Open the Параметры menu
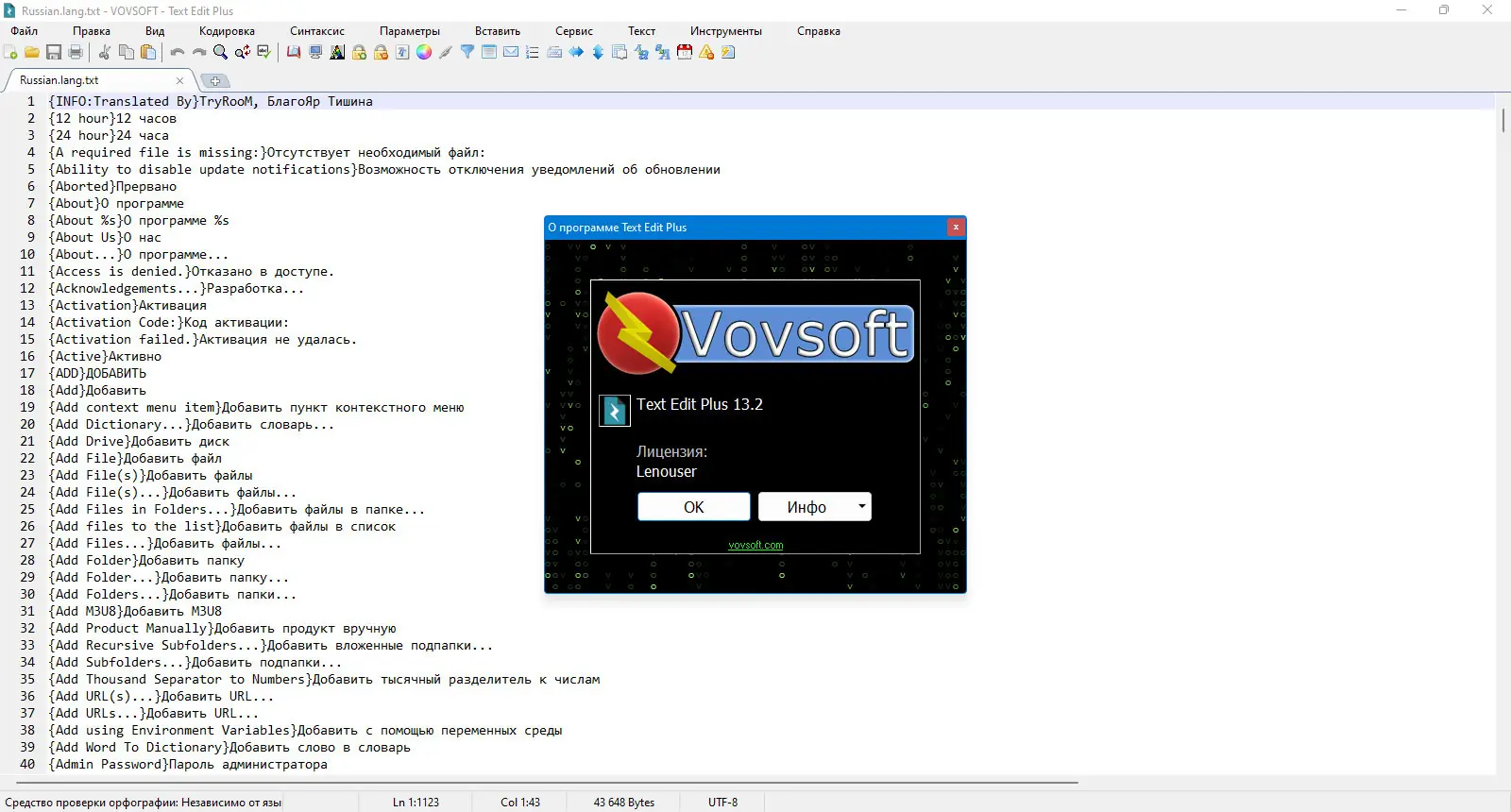This screenshot has width=1511, height=812. coord(410,31)
